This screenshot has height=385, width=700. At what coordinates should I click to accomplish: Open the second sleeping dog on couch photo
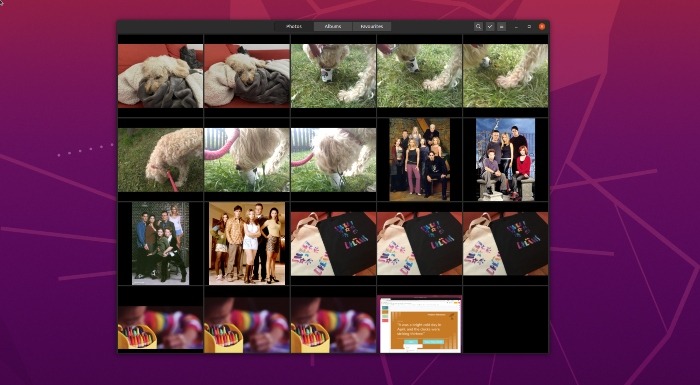(247, 76)
